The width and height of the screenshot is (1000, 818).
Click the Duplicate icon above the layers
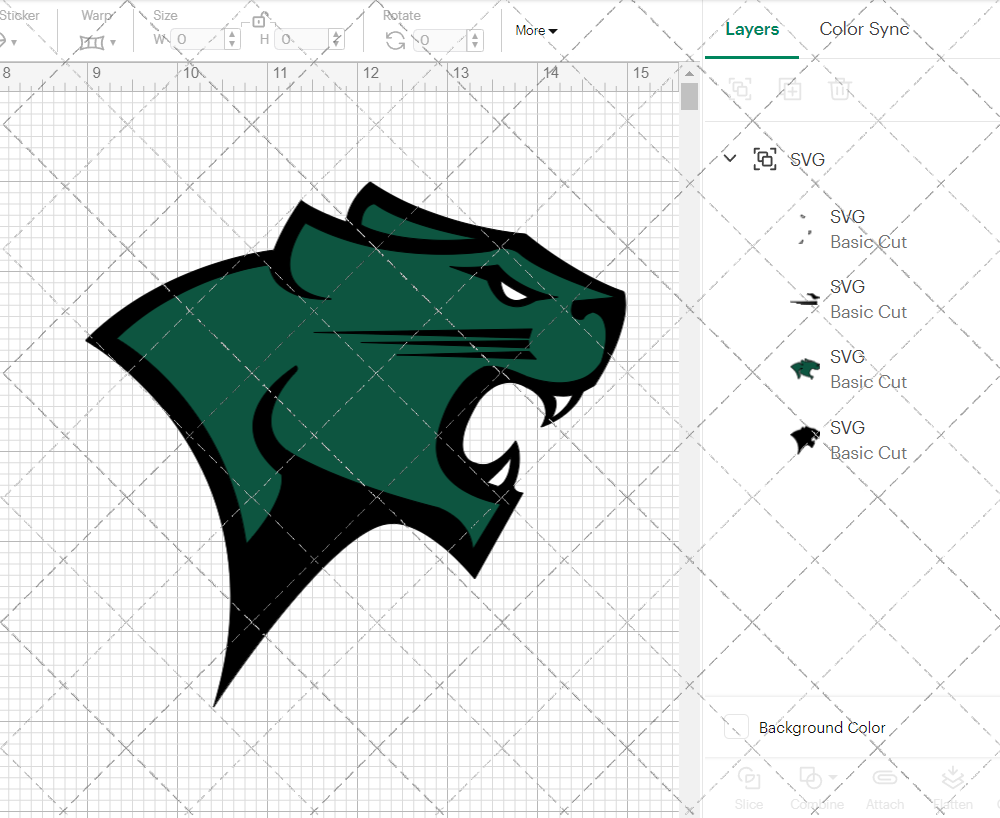(x=790, y=89)
